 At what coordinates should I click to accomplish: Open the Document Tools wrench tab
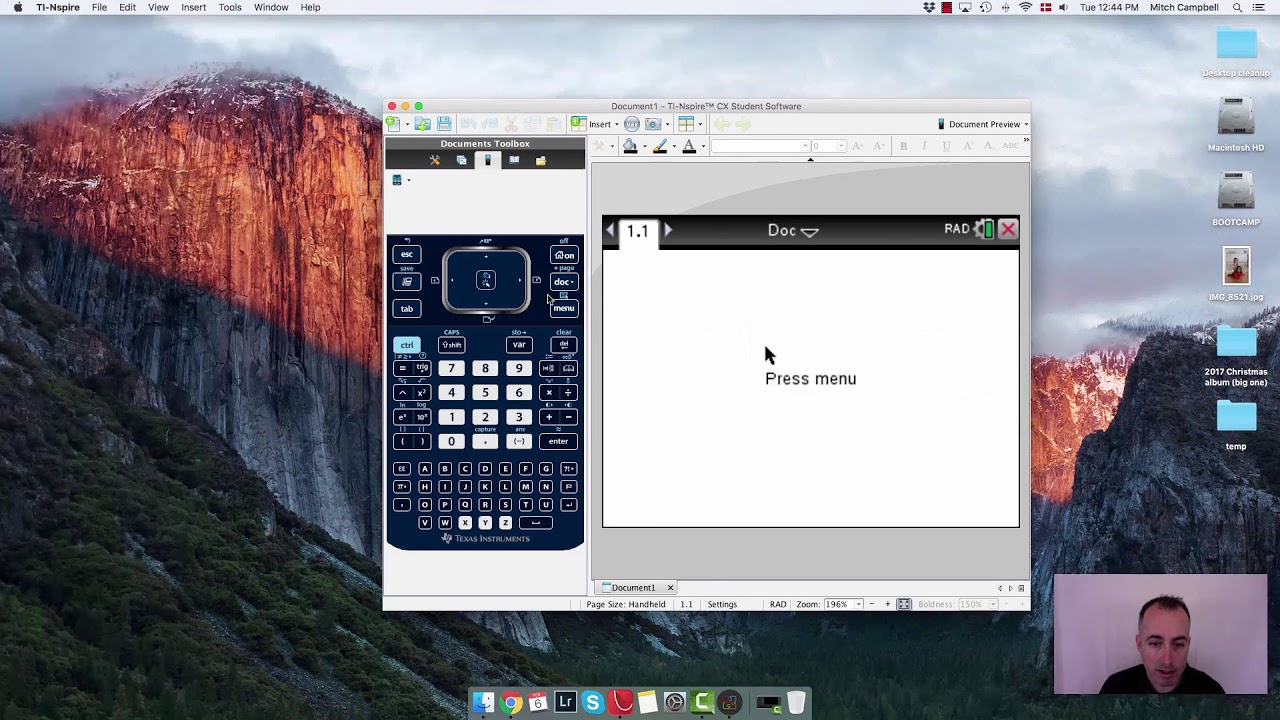point(435,160)
